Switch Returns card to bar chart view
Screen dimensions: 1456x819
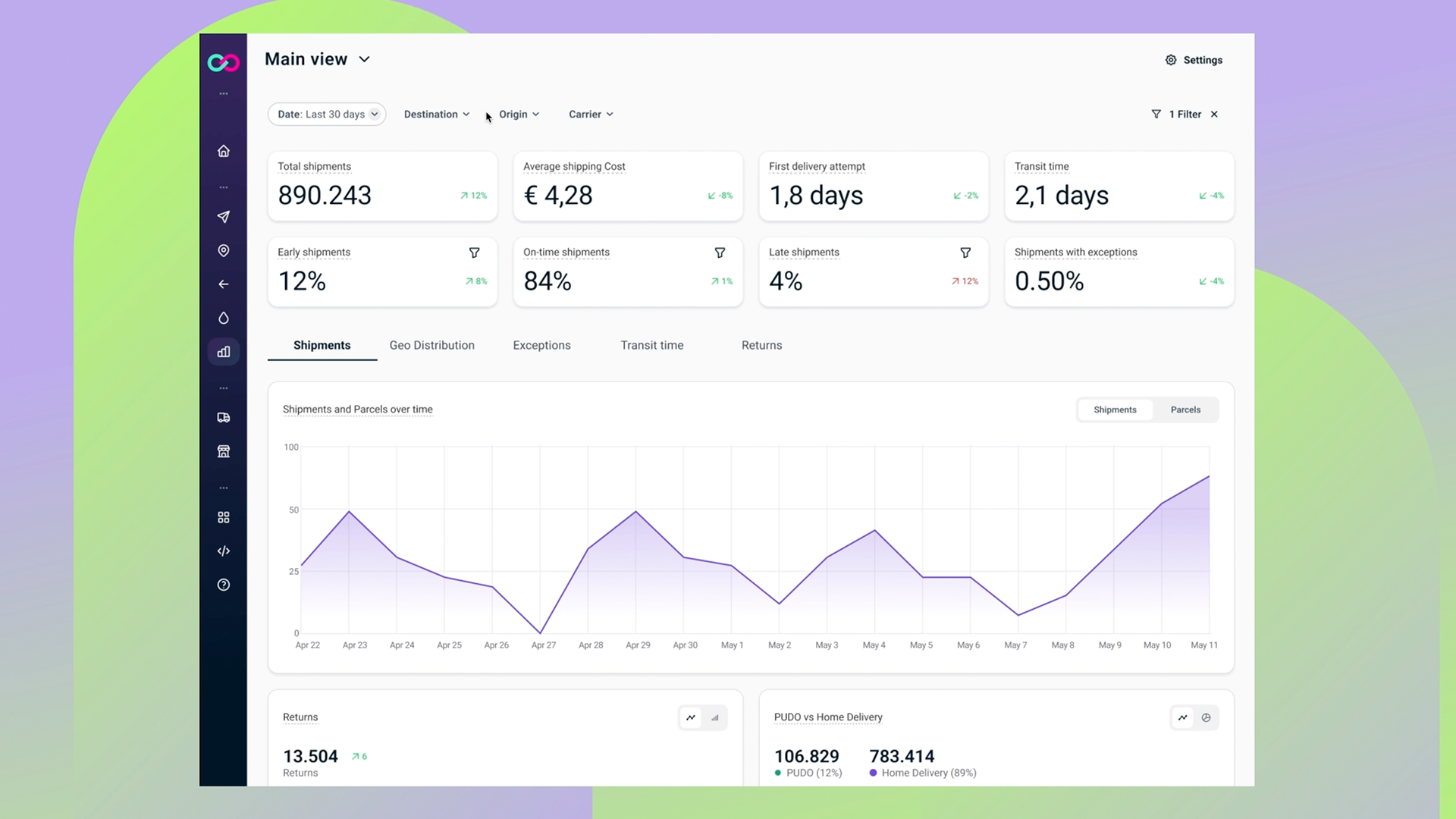(x=714, y=717)
